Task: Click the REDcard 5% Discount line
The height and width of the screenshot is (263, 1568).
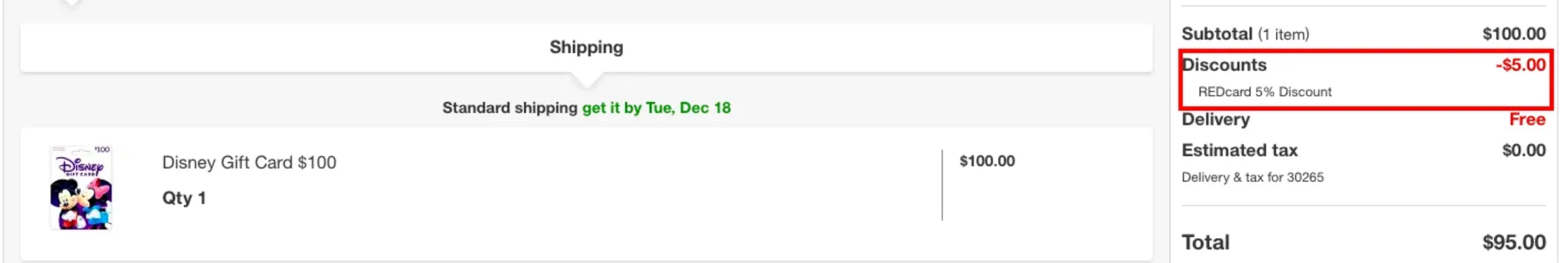Action: point(1265,92)
